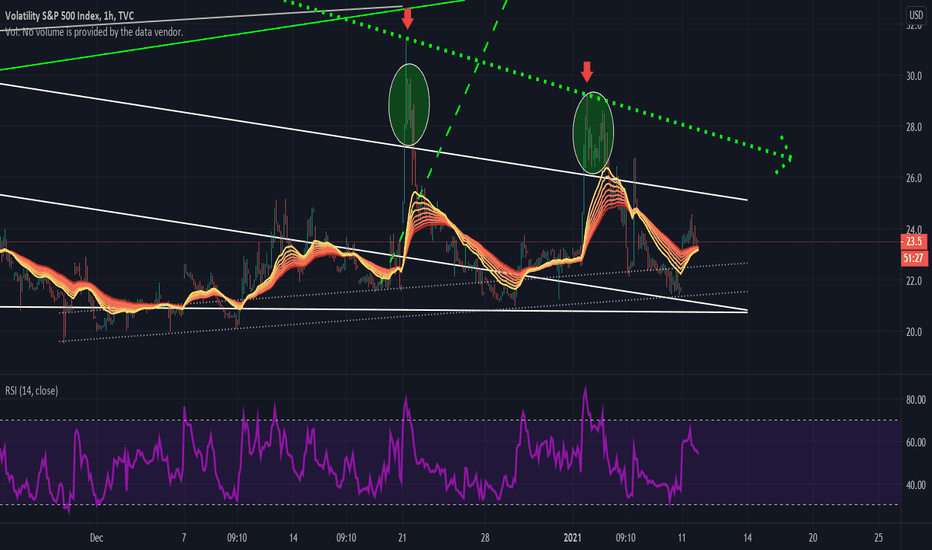Viewport: 932px width, 550px height.
Task: Click the 25 date label on time axis
Action: (879, 538)
